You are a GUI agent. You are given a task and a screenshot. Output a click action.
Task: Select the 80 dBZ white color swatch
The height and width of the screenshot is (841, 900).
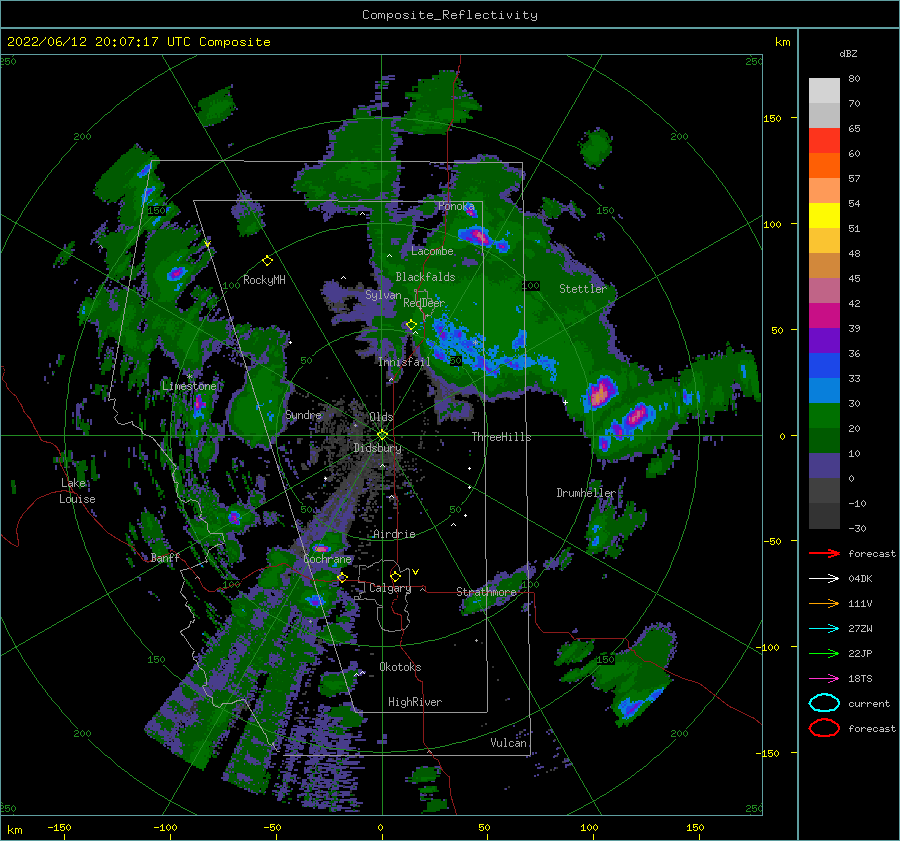tap(824, 90)
